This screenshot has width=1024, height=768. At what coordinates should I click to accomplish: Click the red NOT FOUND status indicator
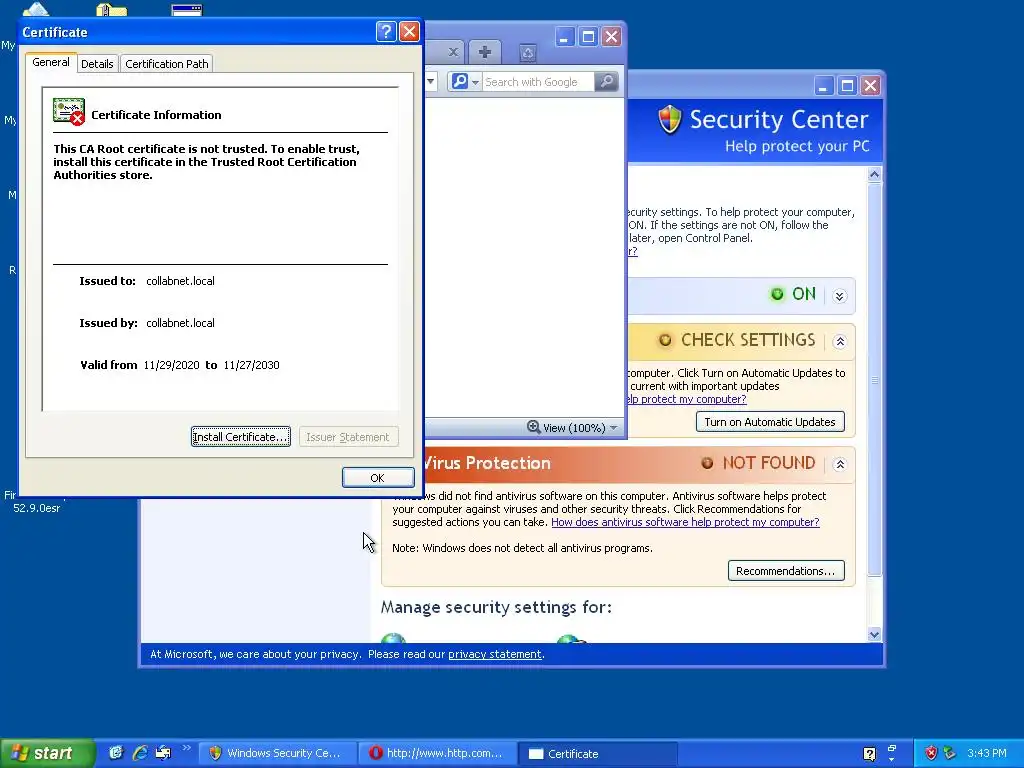point(707,463)
